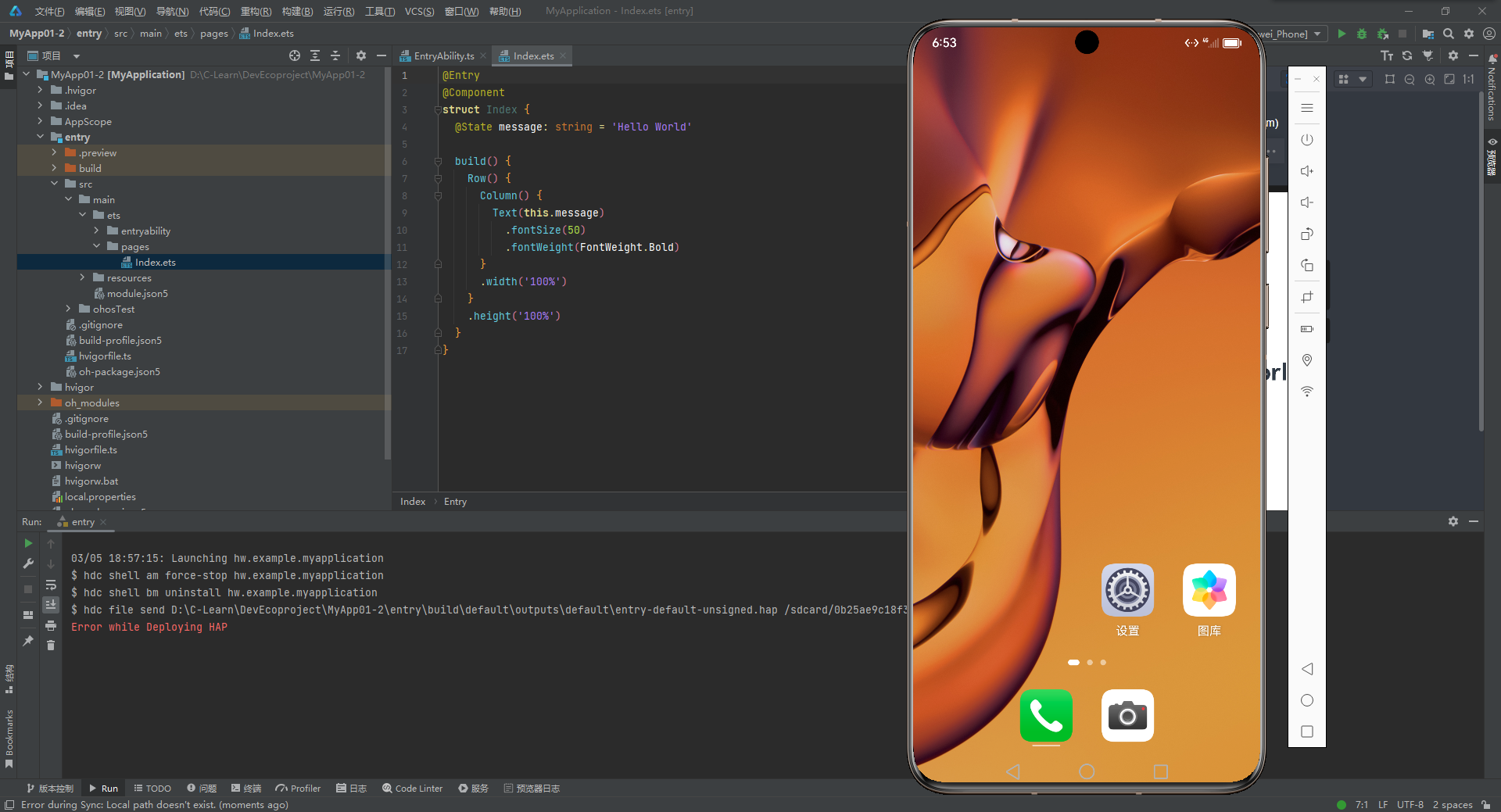Tap emulator toolbar Recents square

(x=1307, y=732)
